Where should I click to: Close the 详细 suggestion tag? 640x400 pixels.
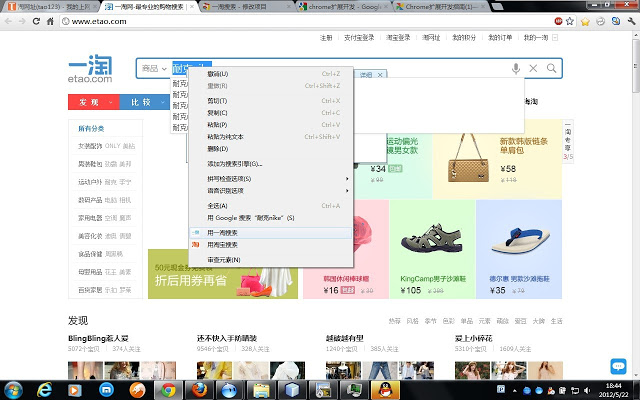pos(380,75)
